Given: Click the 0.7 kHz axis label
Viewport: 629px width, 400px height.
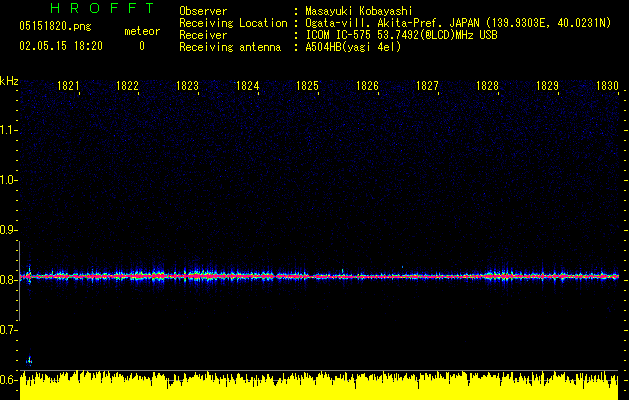Looking at the screenshot, I should point(7,330).
